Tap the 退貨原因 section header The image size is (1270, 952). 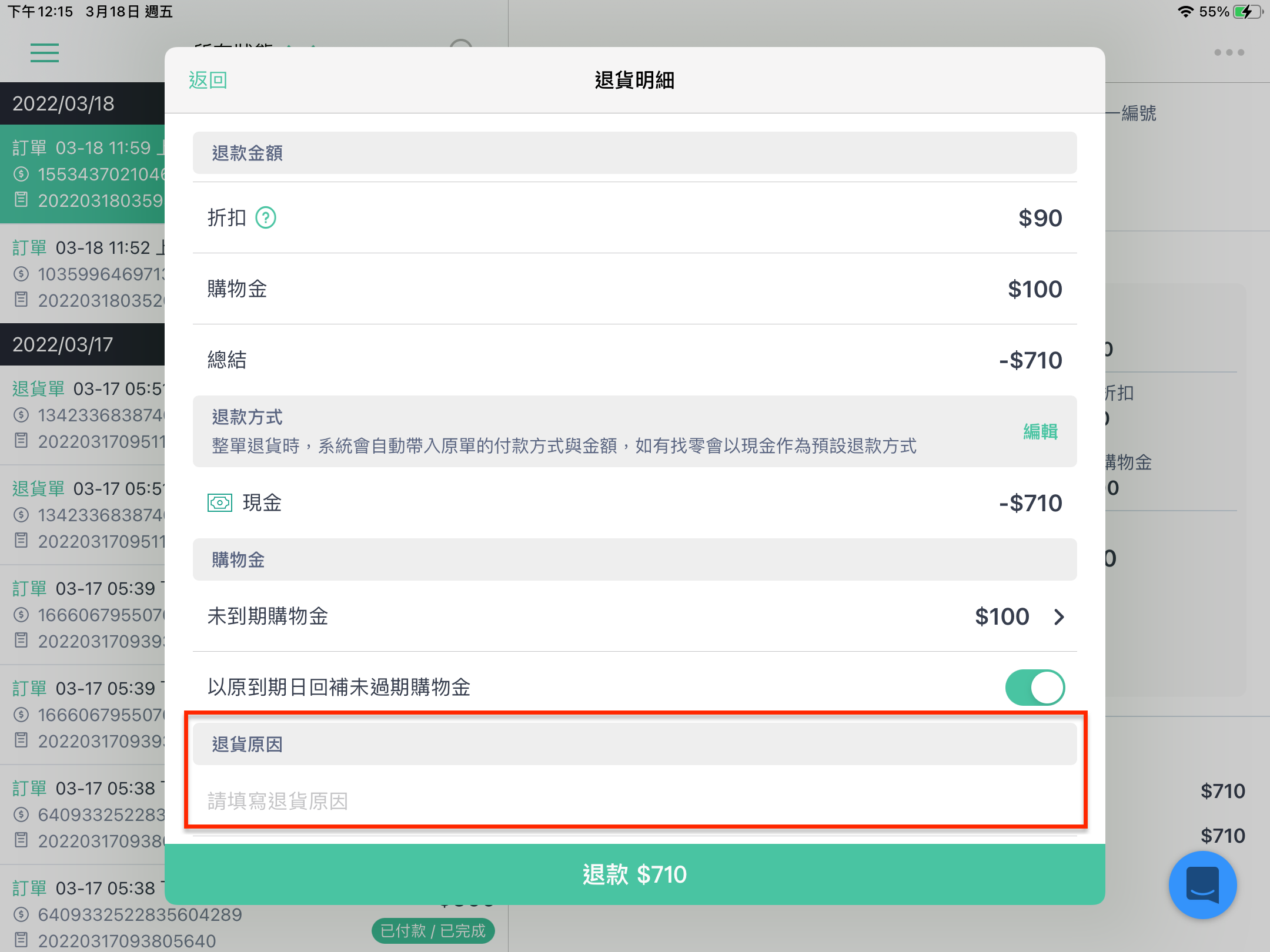point(635,745)
